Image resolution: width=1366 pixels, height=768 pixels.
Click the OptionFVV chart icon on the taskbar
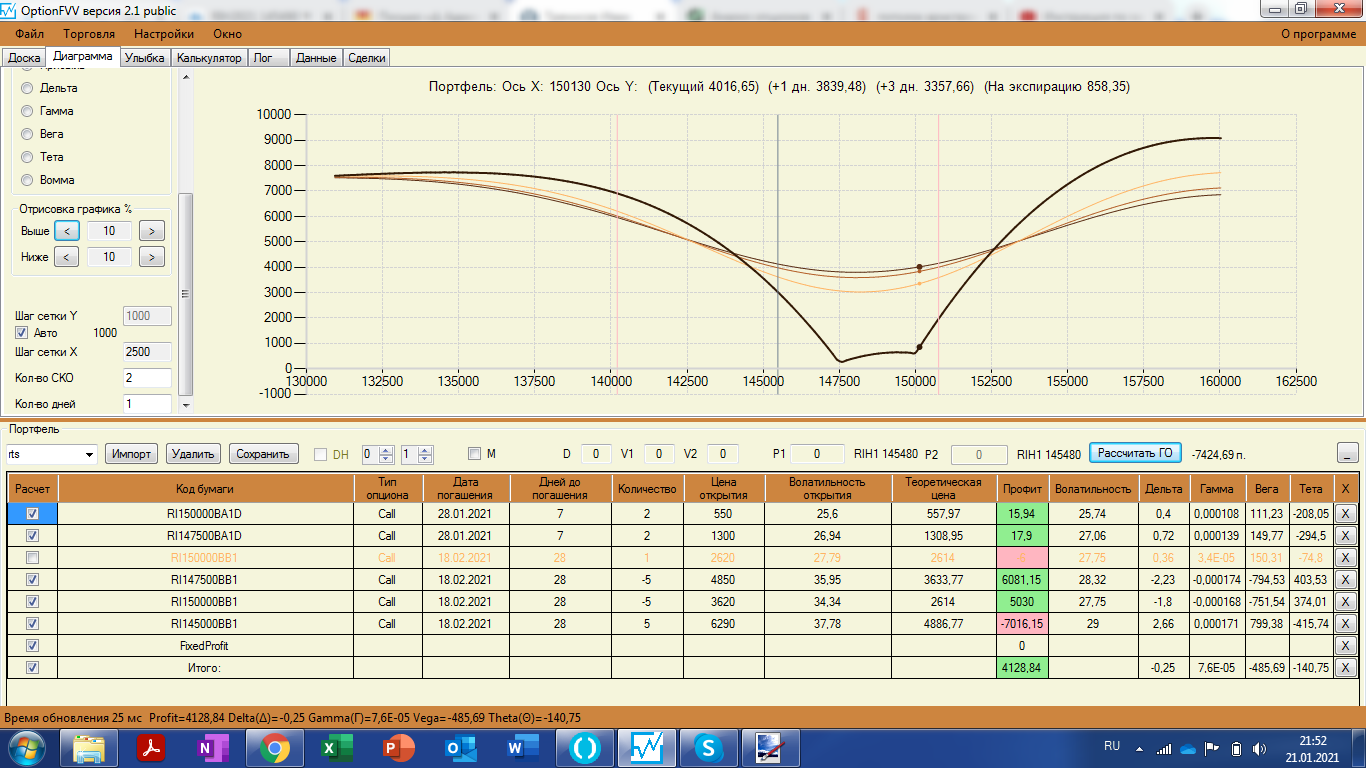[x=647, y=748]
